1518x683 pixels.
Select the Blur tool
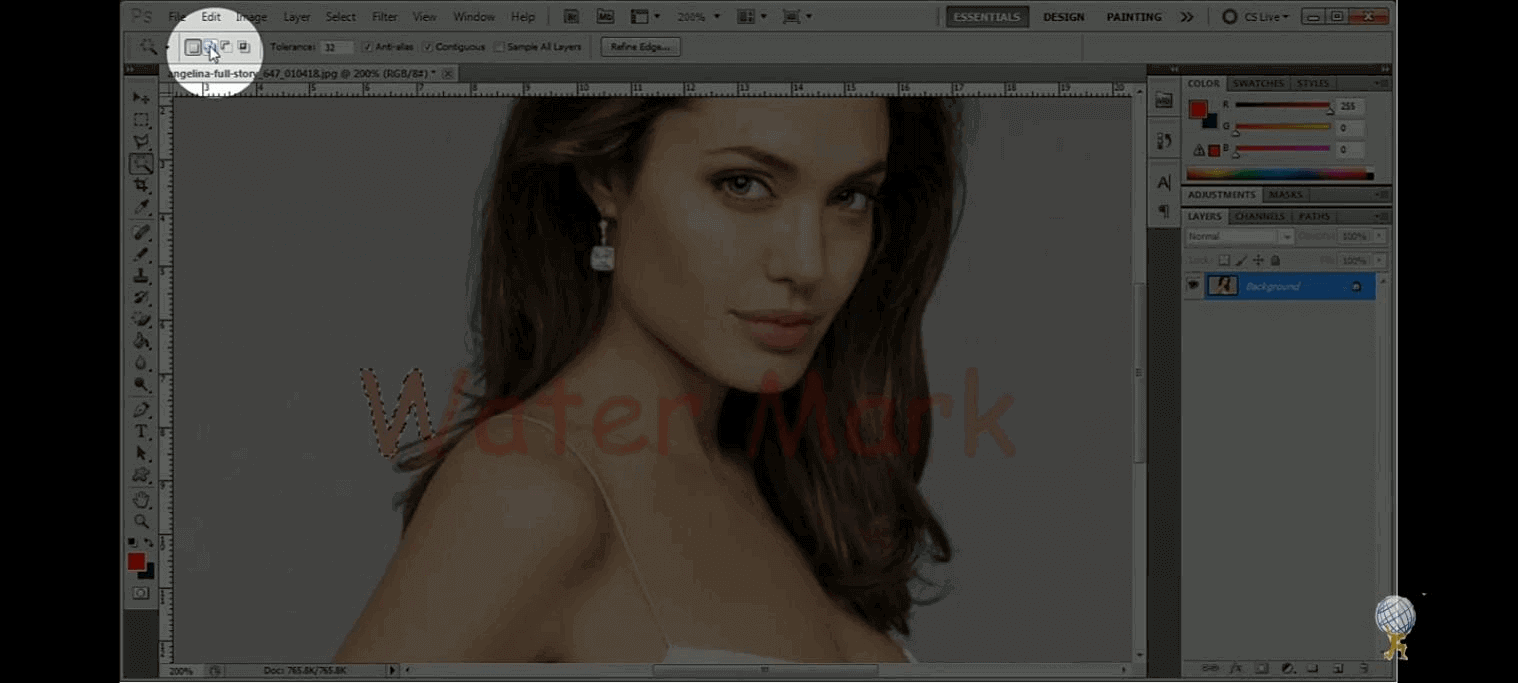141,364
